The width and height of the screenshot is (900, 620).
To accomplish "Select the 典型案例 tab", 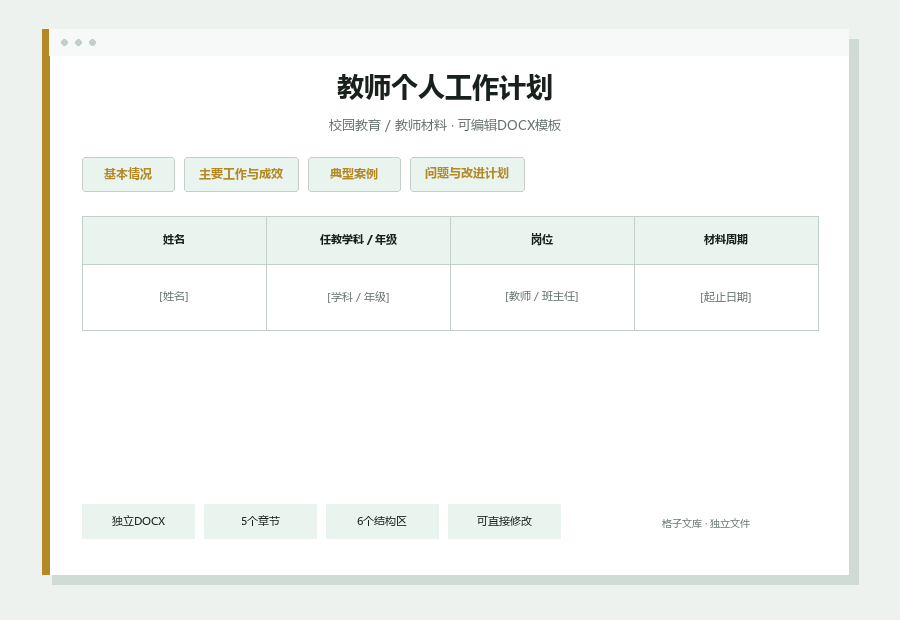I will click(354, 175).
